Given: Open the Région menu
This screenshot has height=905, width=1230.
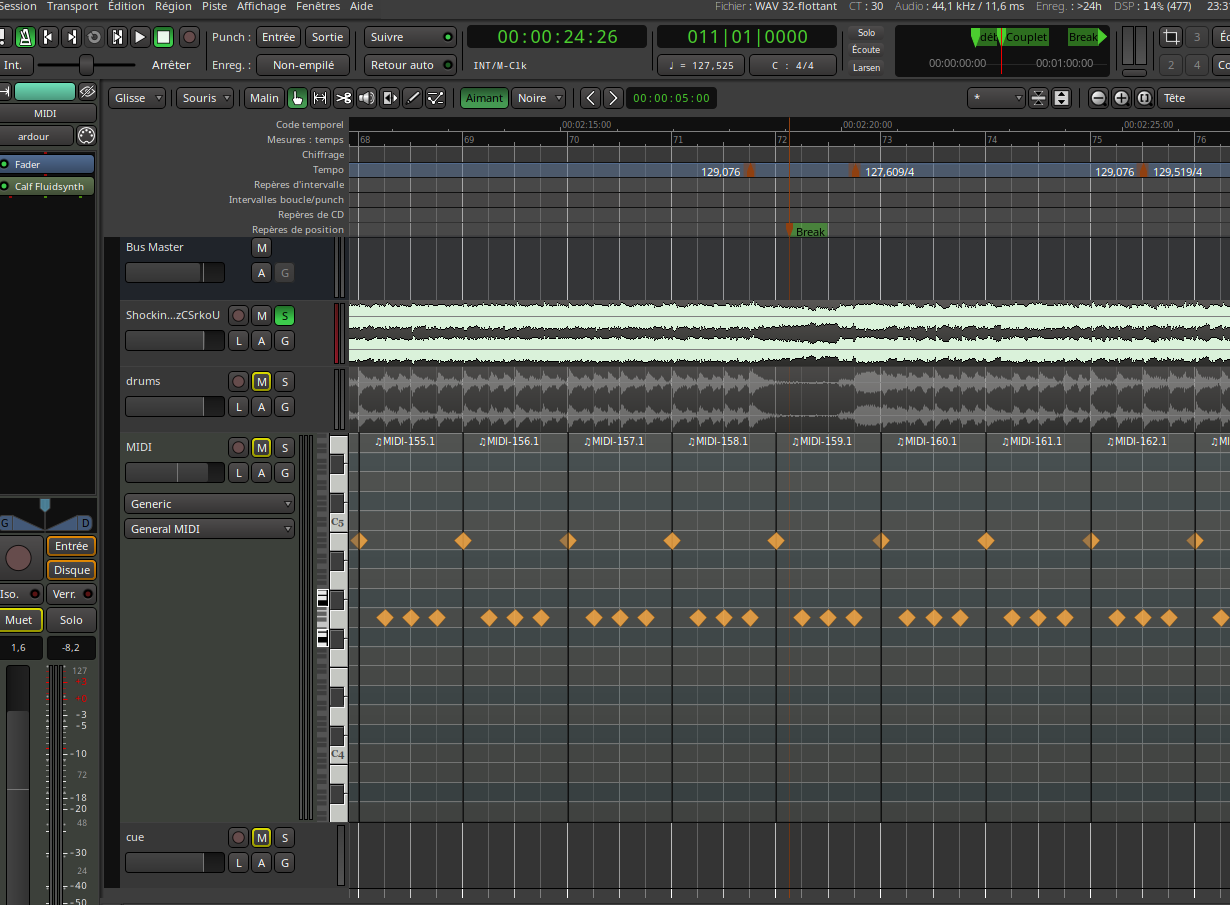Looking at the screenshot, I should click(173, 6).
